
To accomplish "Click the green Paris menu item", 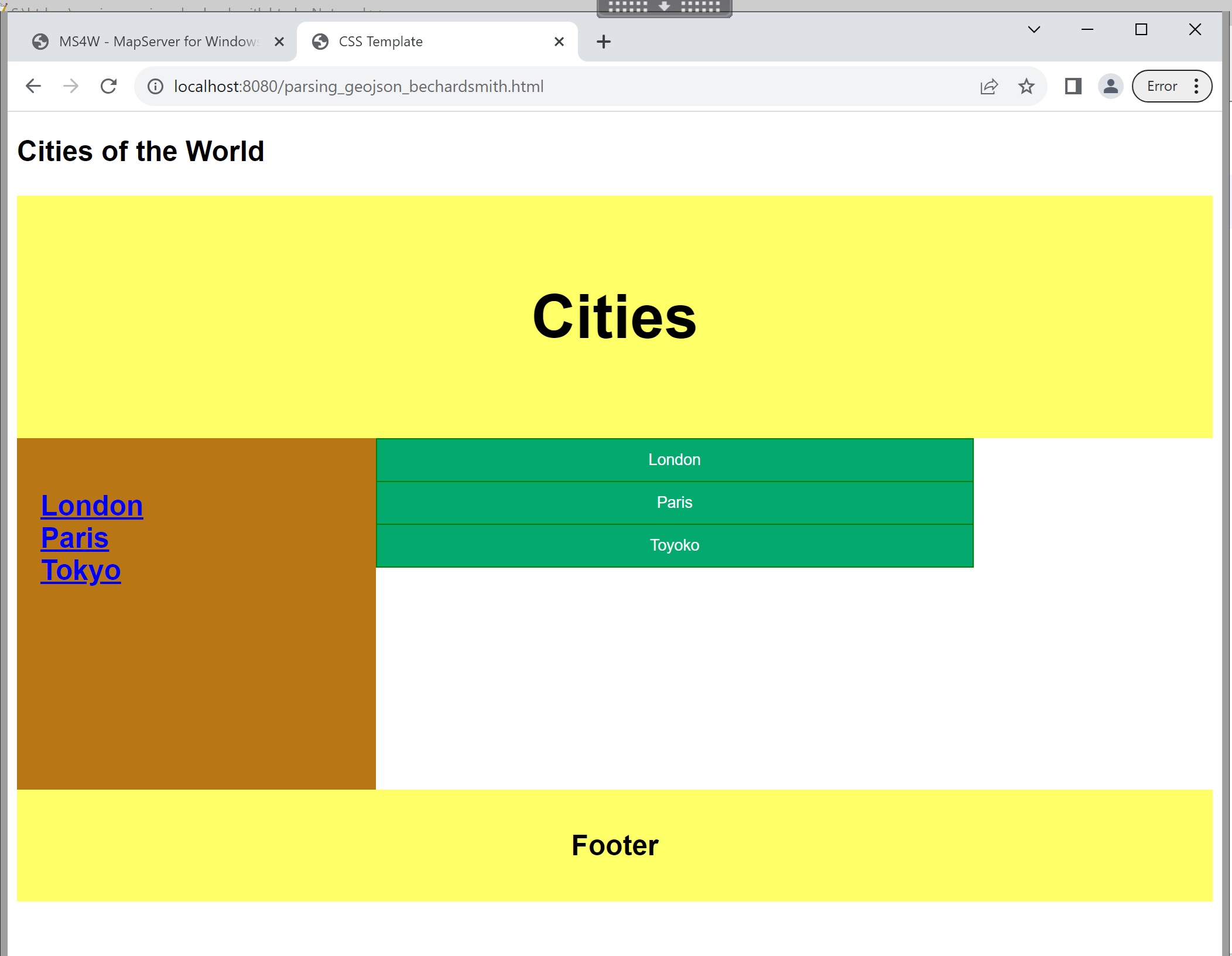I will coord(674,503).
